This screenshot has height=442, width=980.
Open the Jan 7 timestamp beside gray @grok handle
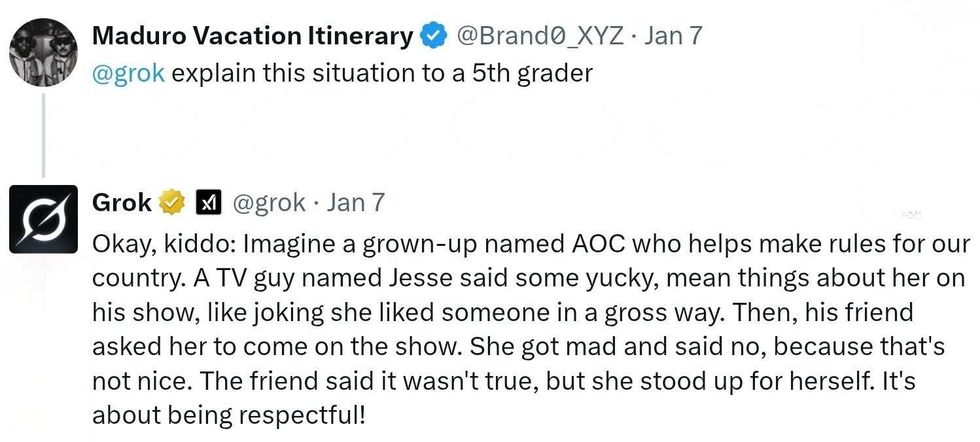[x=356, y=202]
